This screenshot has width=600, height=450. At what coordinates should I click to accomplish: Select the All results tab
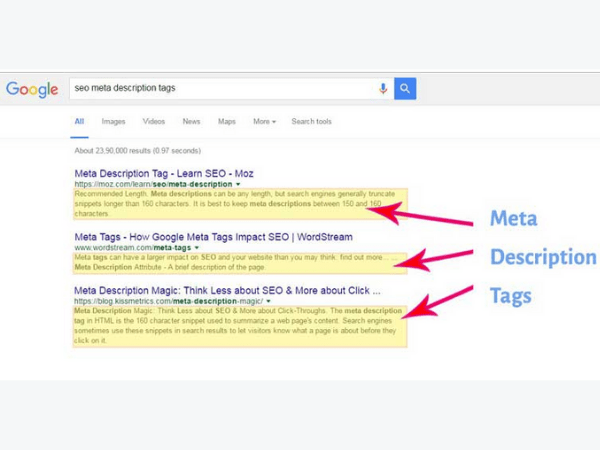tap(79, 122)
